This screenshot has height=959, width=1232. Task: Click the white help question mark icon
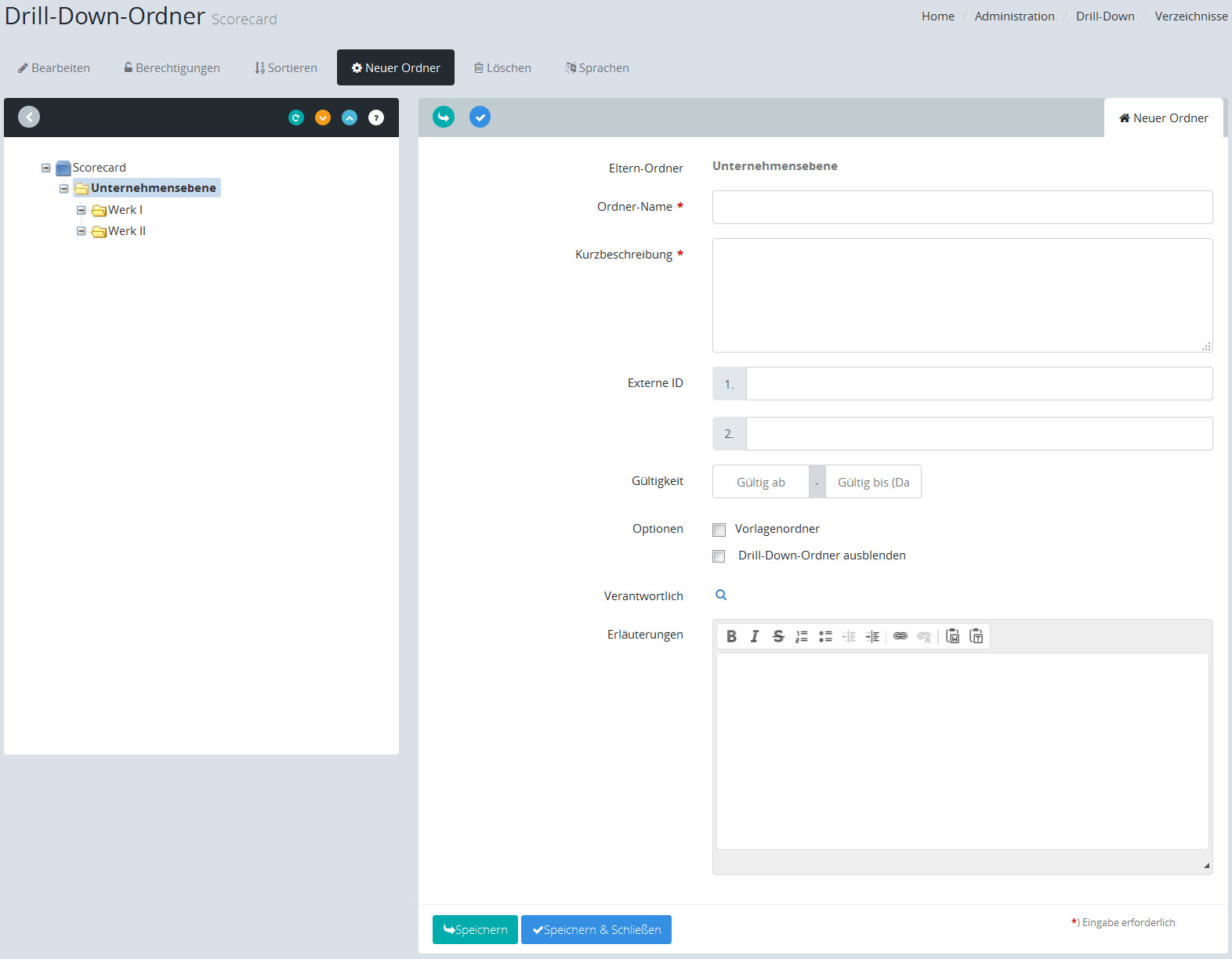point(376,118)
